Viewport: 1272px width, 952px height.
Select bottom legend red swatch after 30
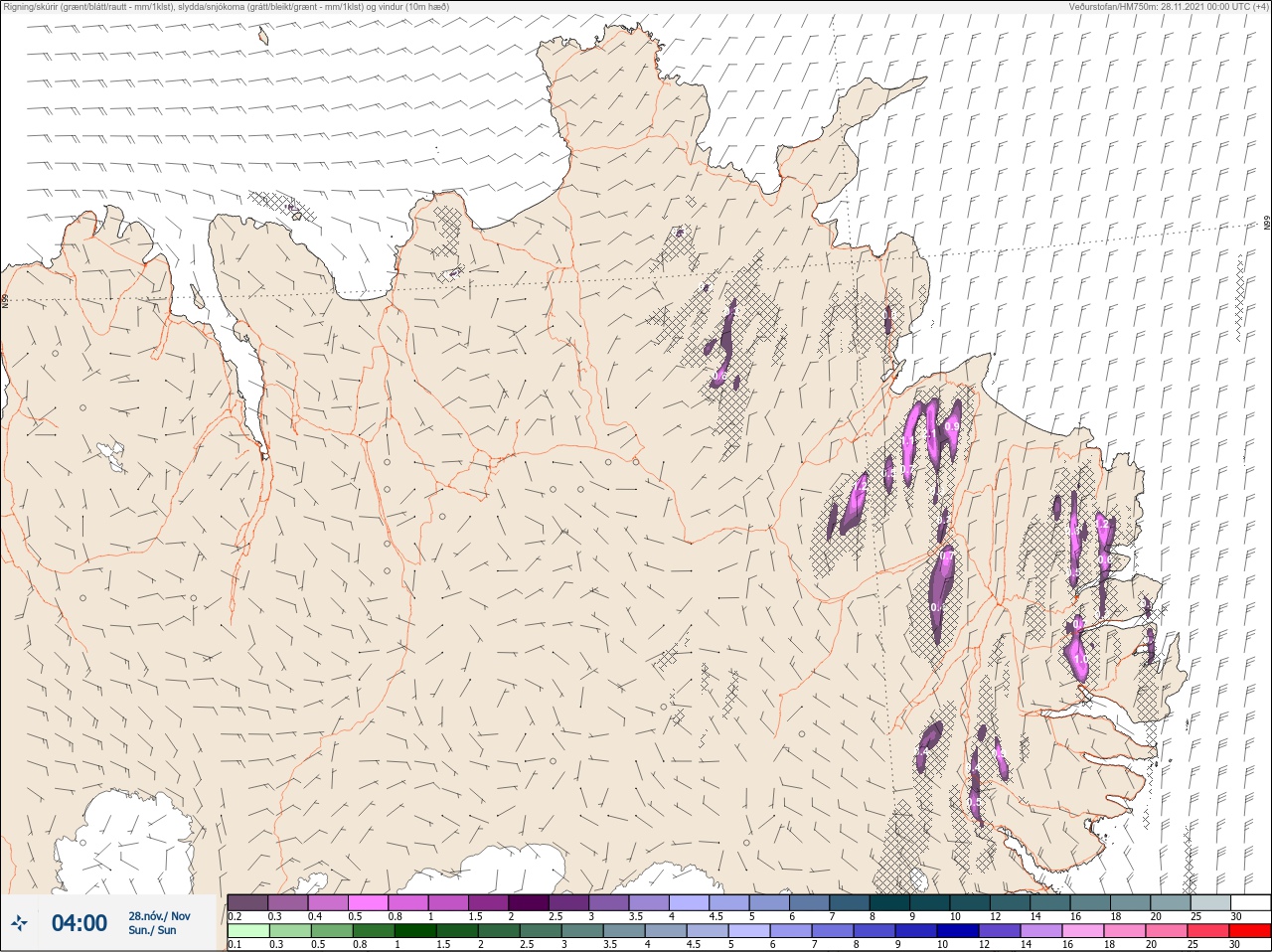tap(1250, 931)
